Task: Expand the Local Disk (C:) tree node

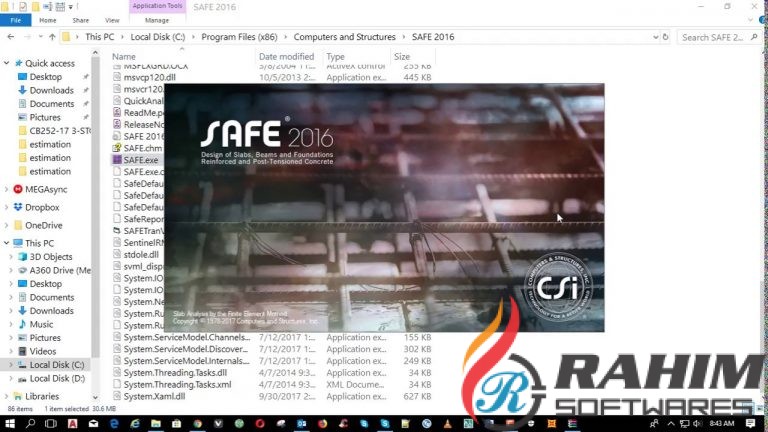Action: coord(11,365)
